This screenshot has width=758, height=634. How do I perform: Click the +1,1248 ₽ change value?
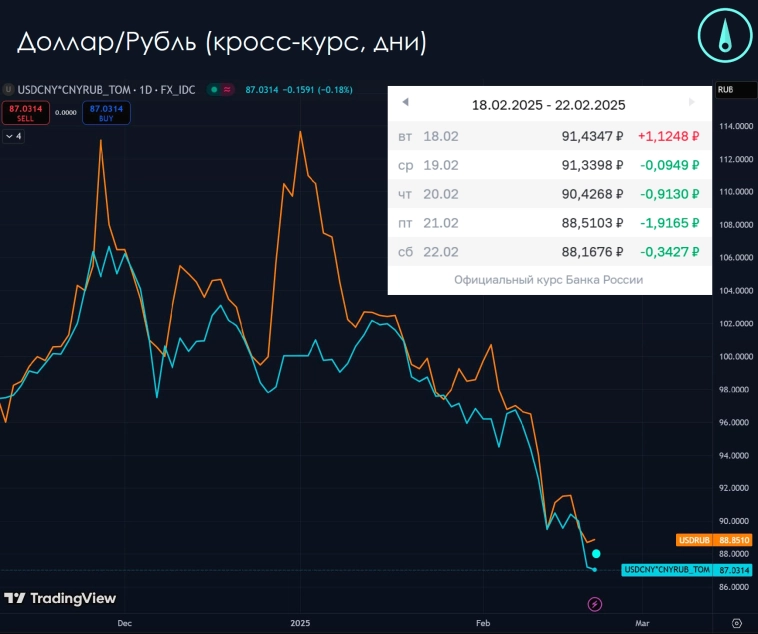point(669,136)
